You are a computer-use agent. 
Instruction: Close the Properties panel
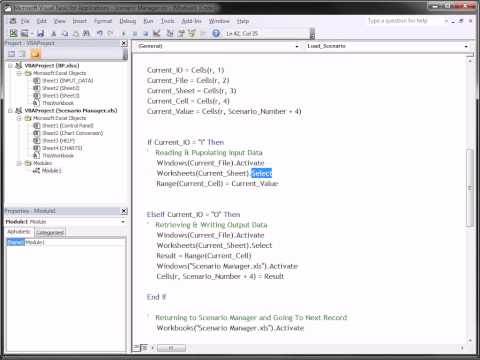[x=124, y=211]
